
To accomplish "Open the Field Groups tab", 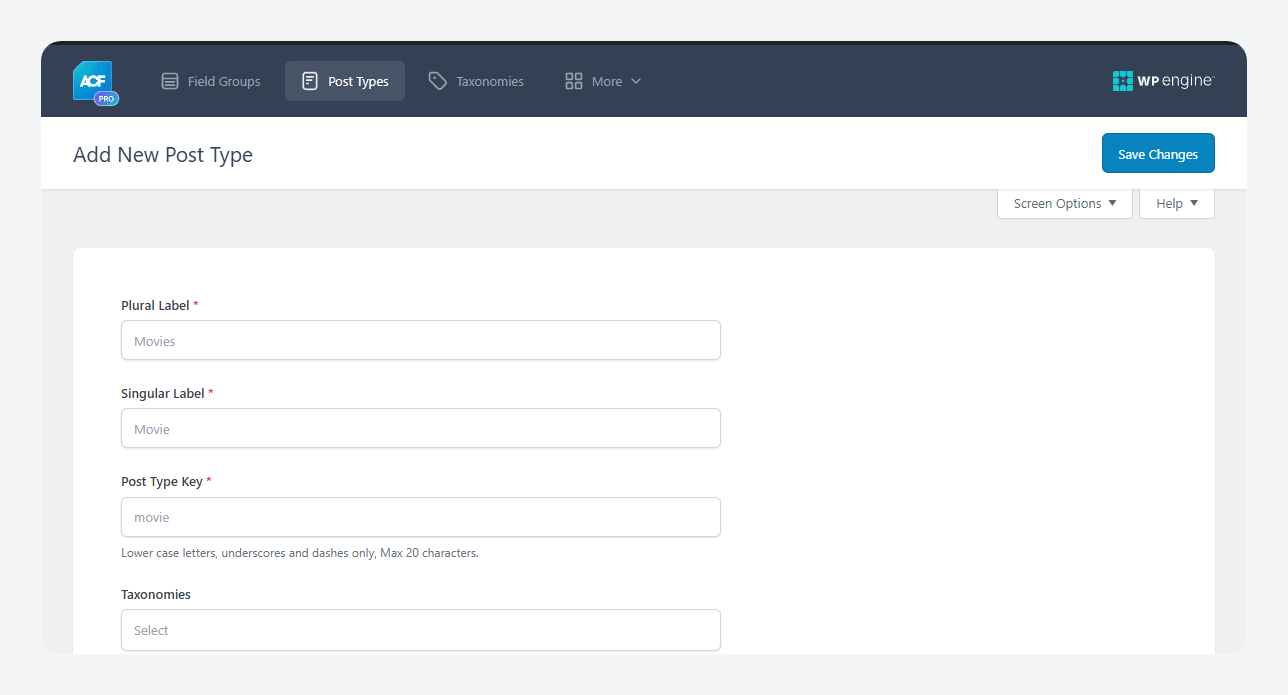I will click(x=211, y=81).
